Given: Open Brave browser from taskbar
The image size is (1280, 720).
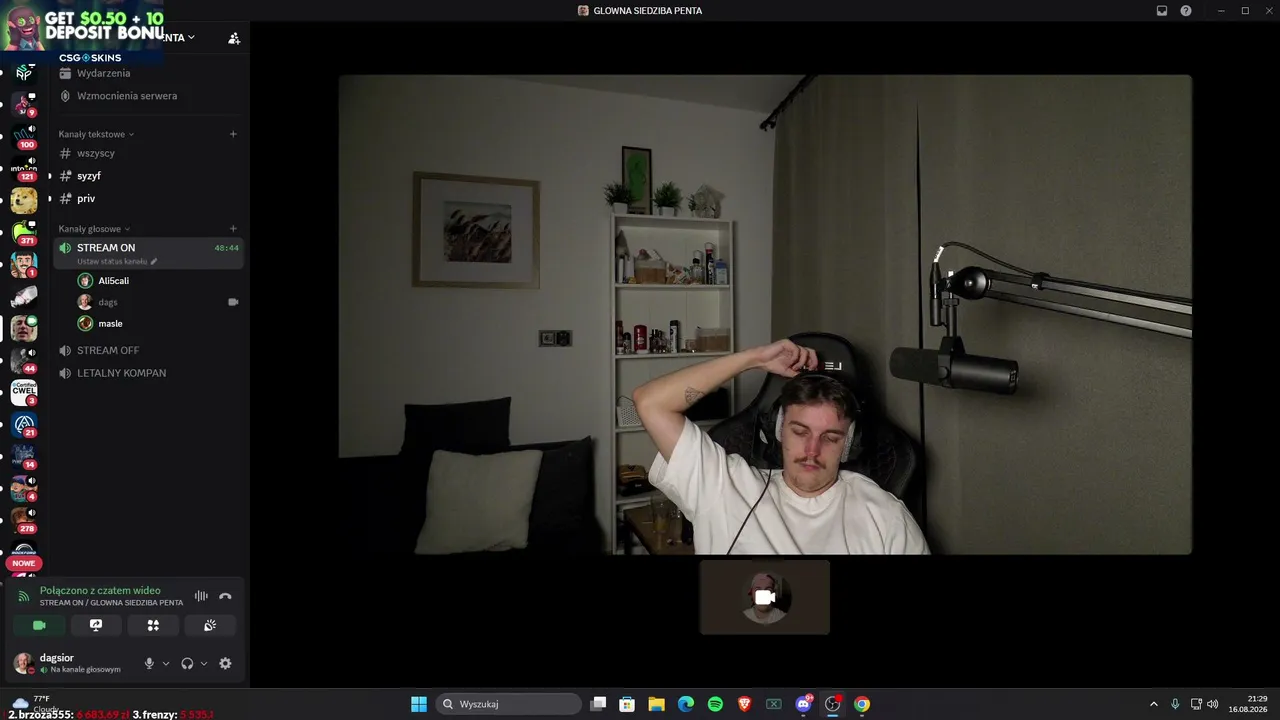Looking at the screenshot, I should pyautogui.click(x=744, y=704).
